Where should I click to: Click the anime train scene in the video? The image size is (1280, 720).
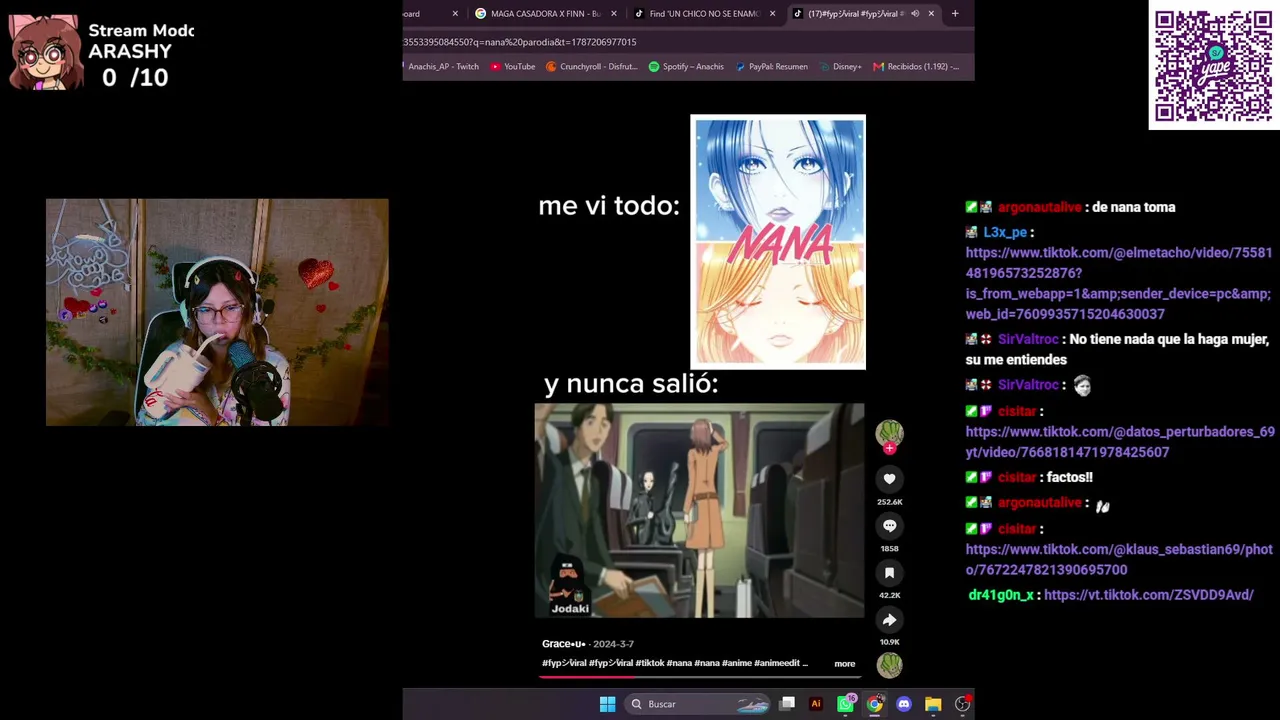pos(699,511)
